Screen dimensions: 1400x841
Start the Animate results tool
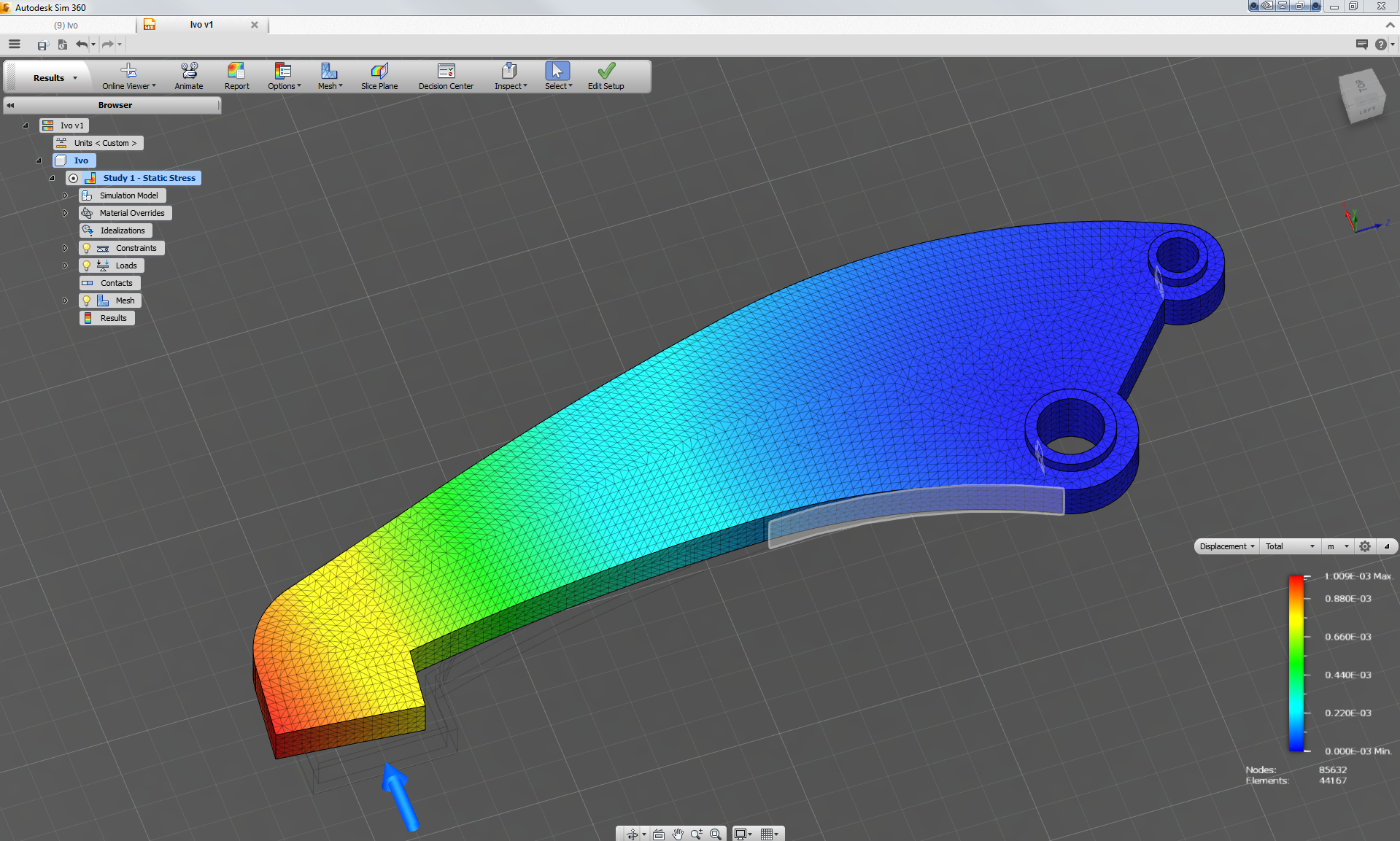coord(189,77)
